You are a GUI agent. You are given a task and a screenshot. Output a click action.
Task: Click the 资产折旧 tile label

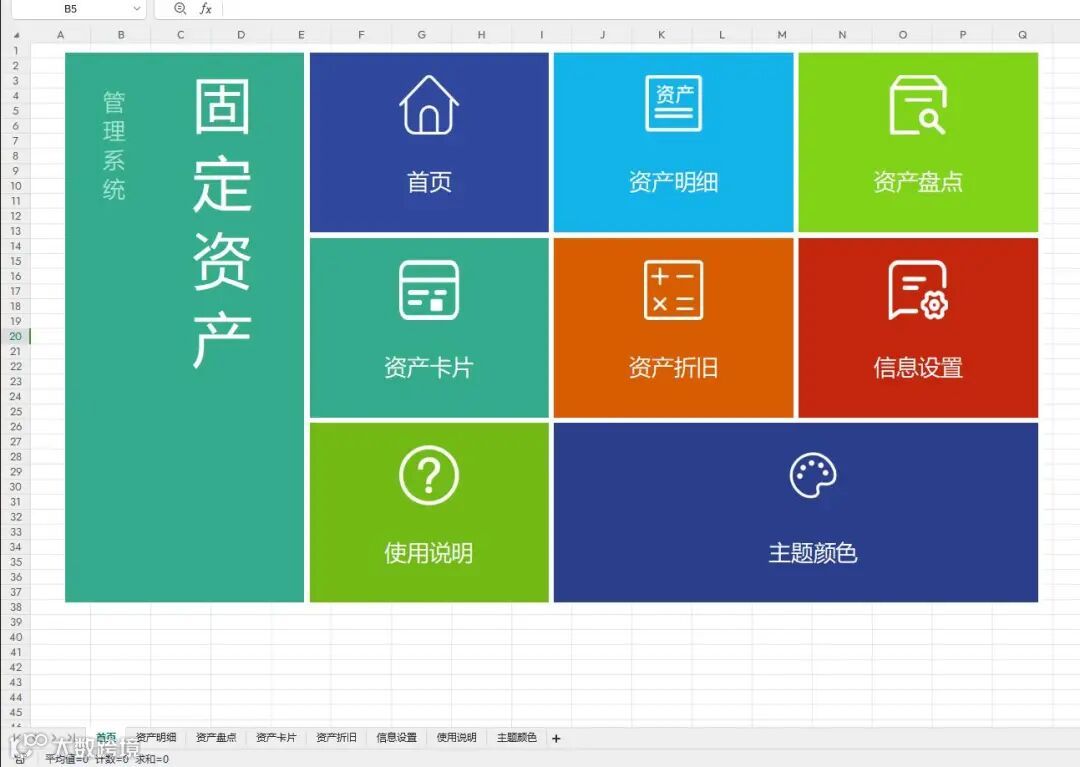click(673, 368)
